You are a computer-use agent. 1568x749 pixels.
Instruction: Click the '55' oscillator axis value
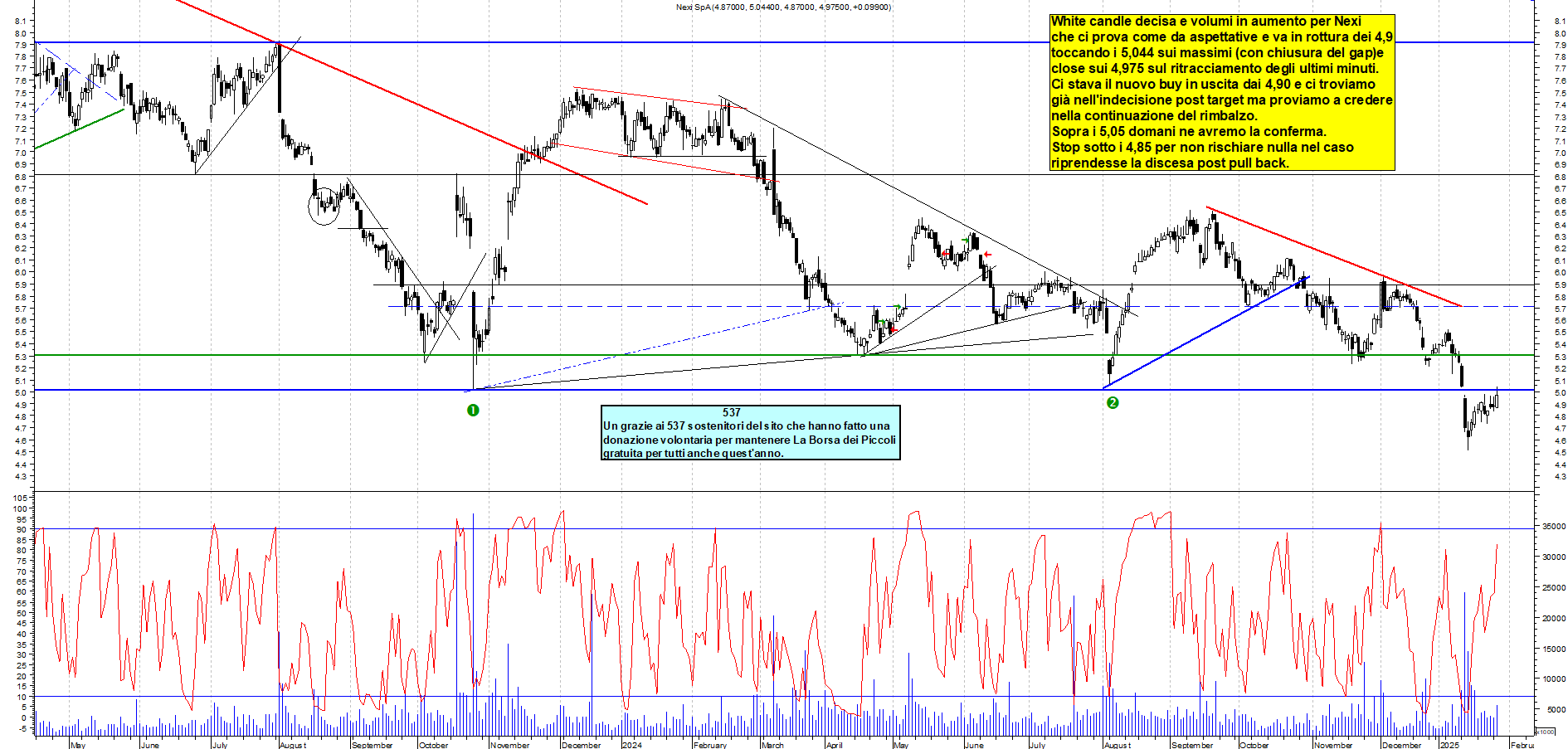(x=22, y=603)
